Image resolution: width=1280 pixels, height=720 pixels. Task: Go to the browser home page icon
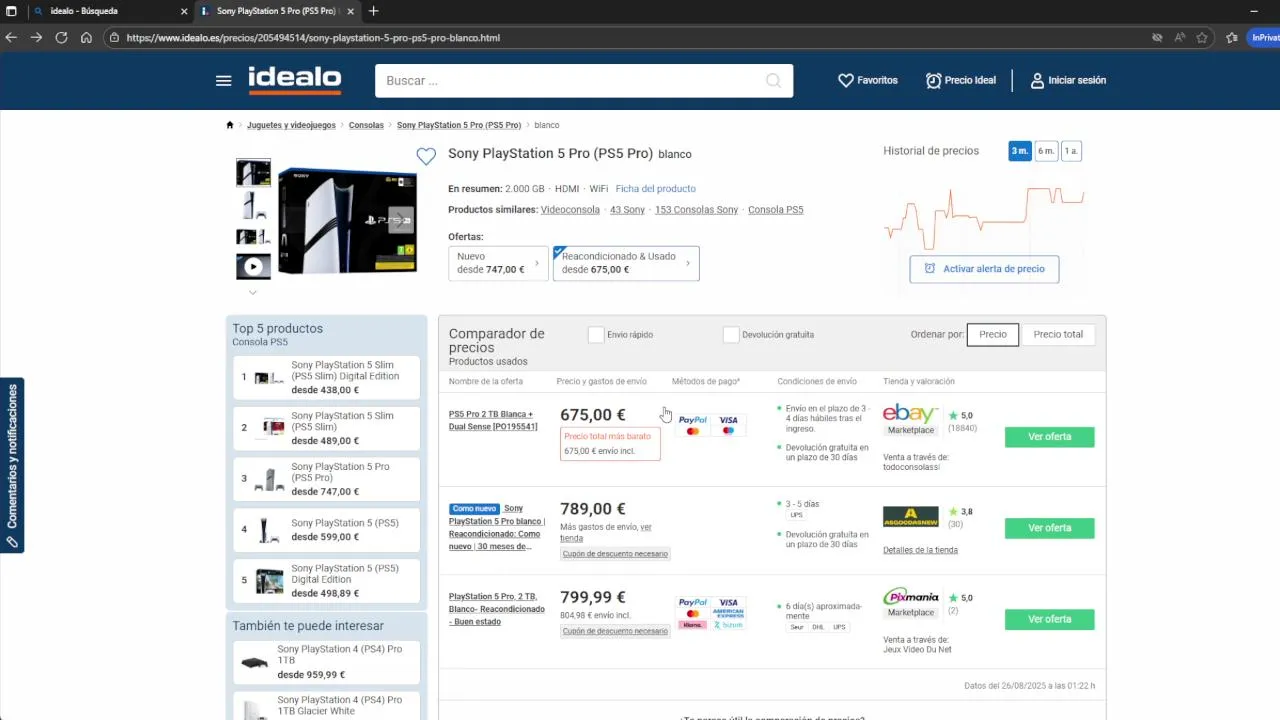tap(86, 38)
